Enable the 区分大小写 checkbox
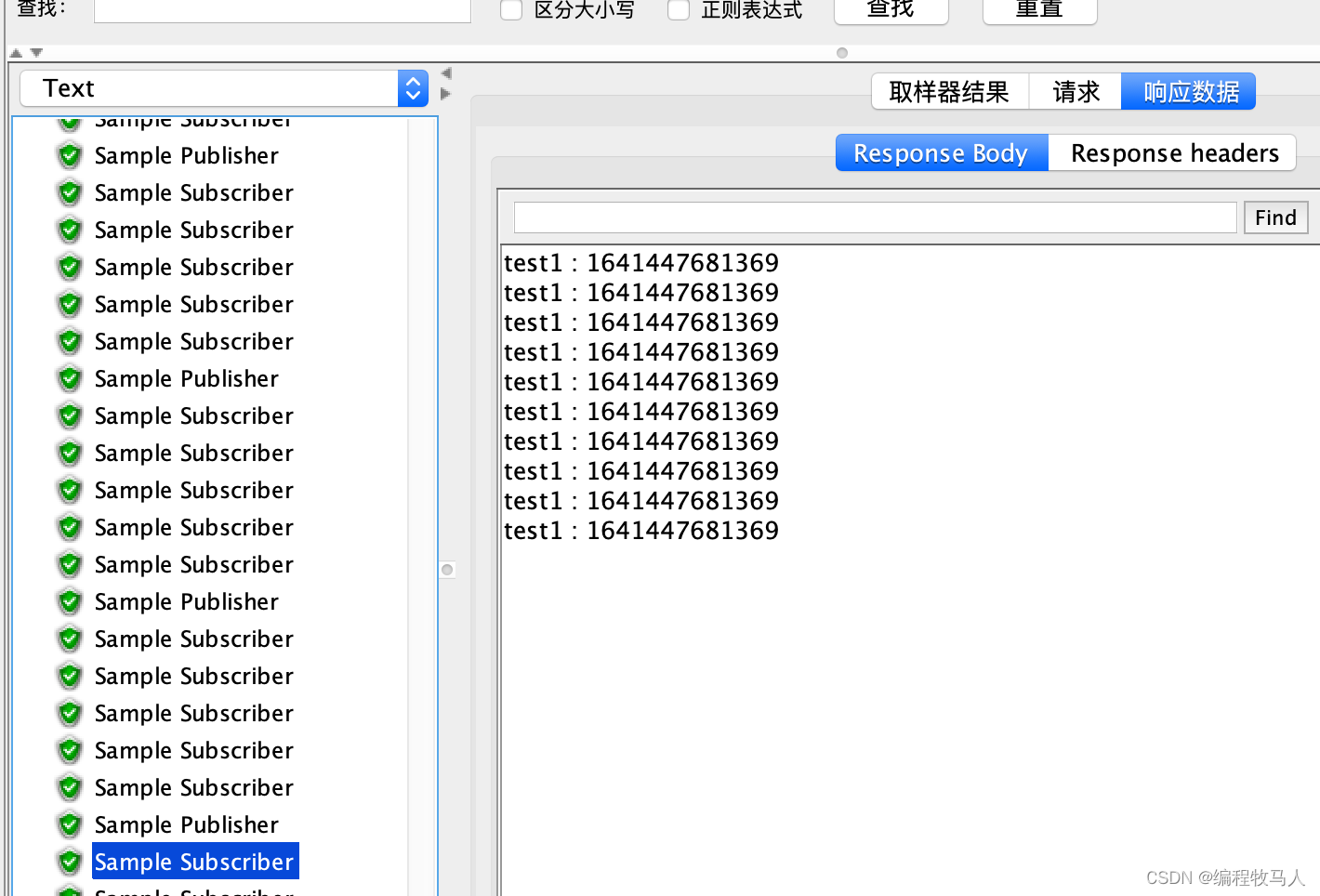1320x896 pixels. point(511,9)
